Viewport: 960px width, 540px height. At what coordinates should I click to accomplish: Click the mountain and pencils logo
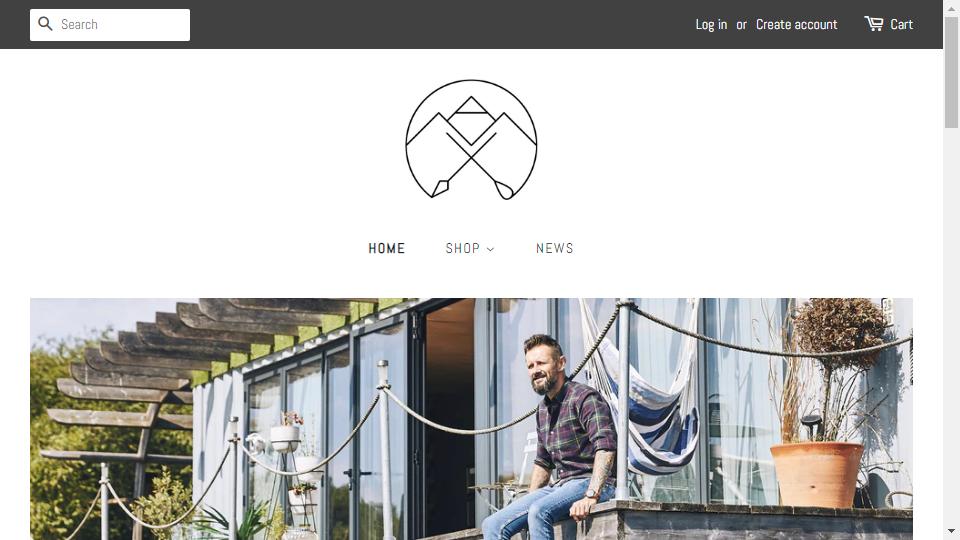[x=471, y=140]
